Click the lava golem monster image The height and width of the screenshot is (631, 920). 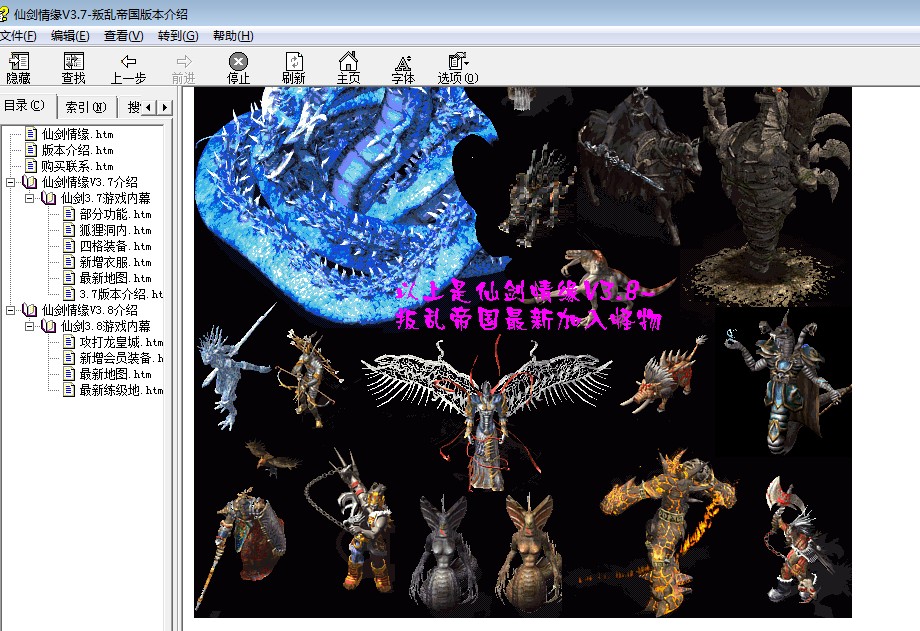point(669,531)
